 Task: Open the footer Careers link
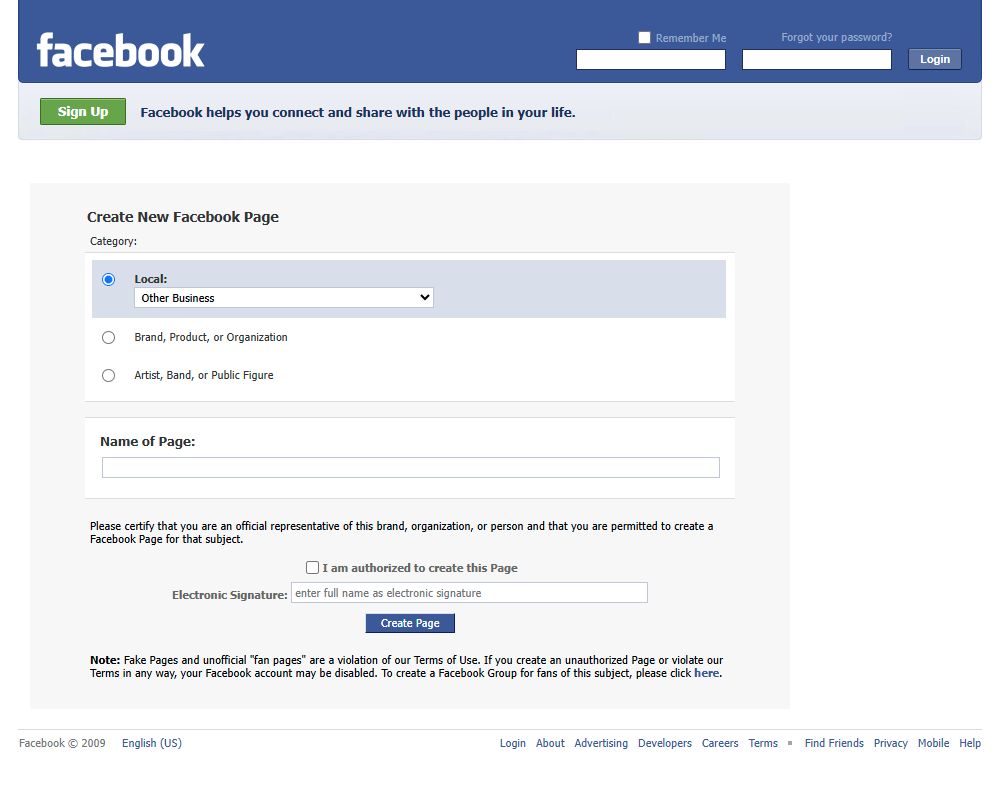[x=720, y=743]
